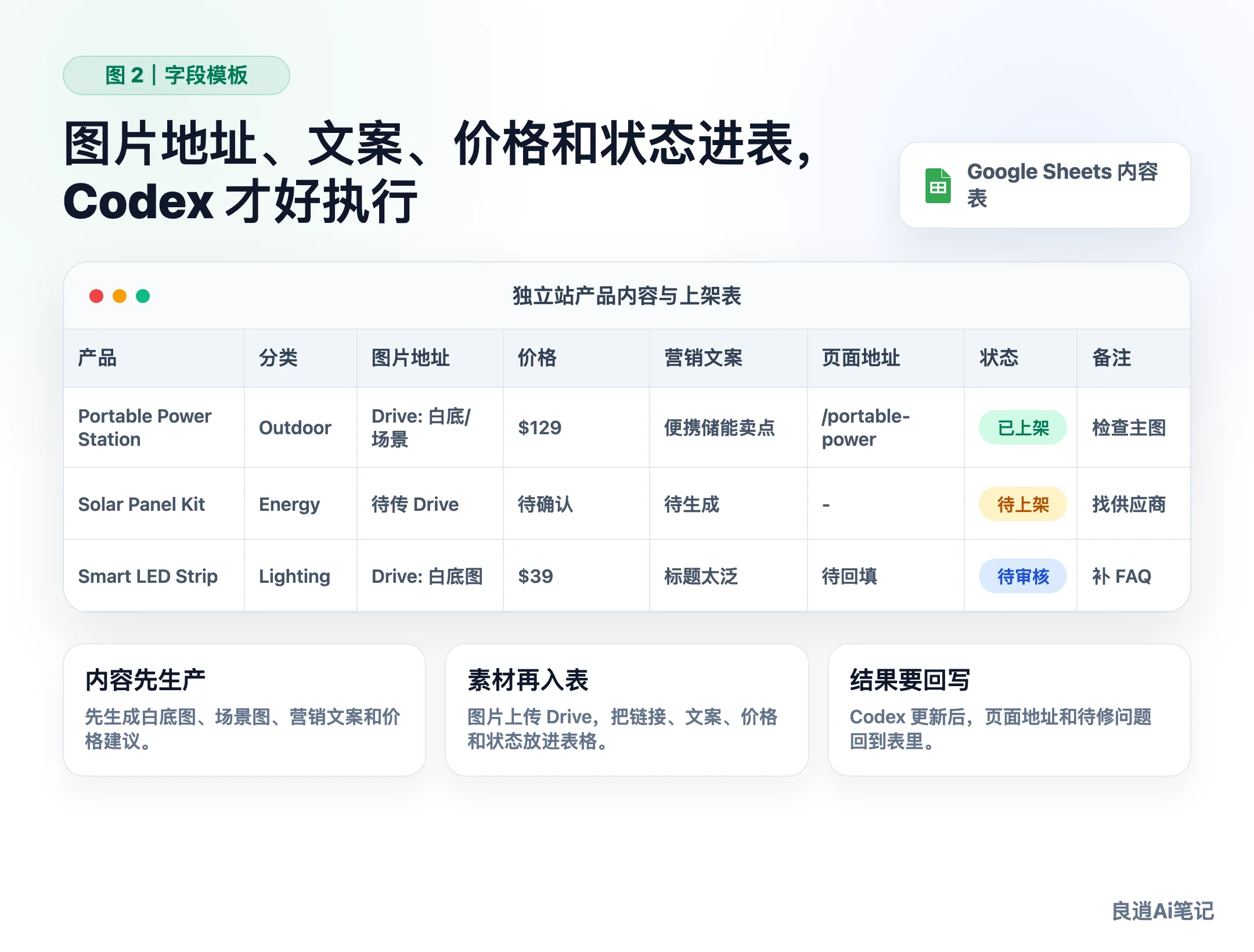Click the 待回填 page address cell
The width and height of the screenshot is (1254, 952).
click(886, 576)
